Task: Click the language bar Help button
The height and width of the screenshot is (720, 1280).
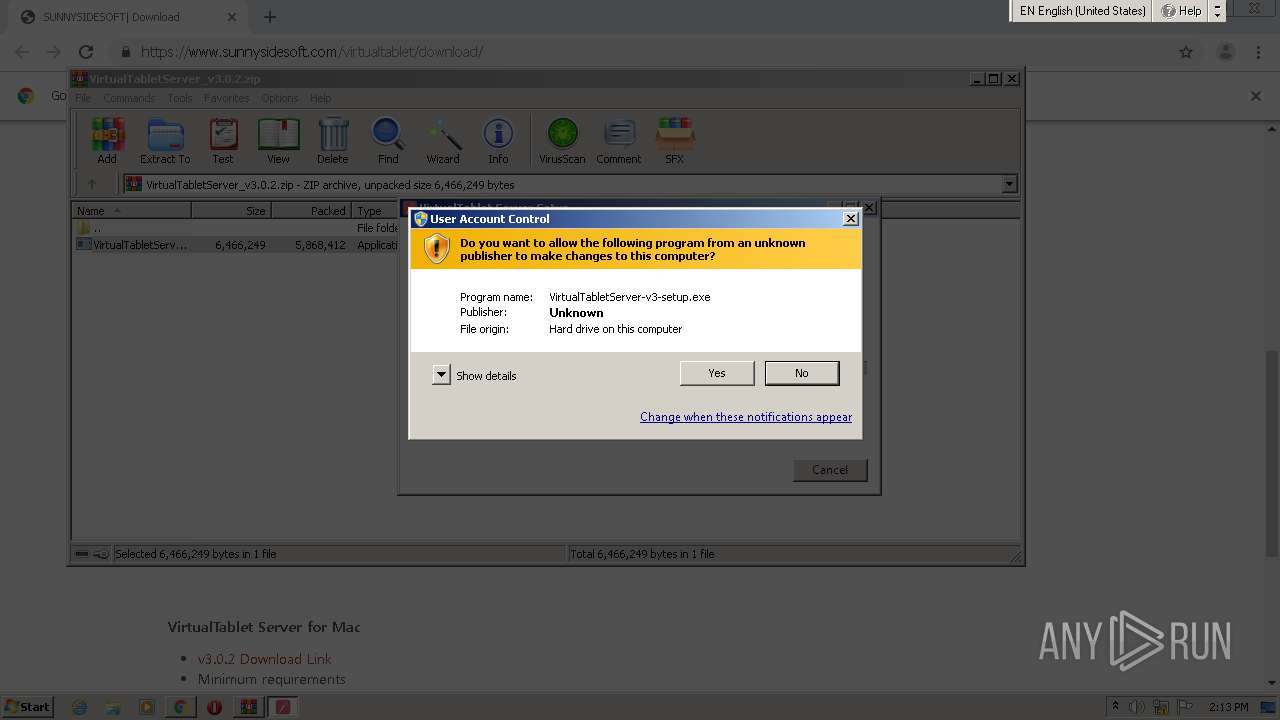Action: pyautogui.click(x=1181, y=11)
